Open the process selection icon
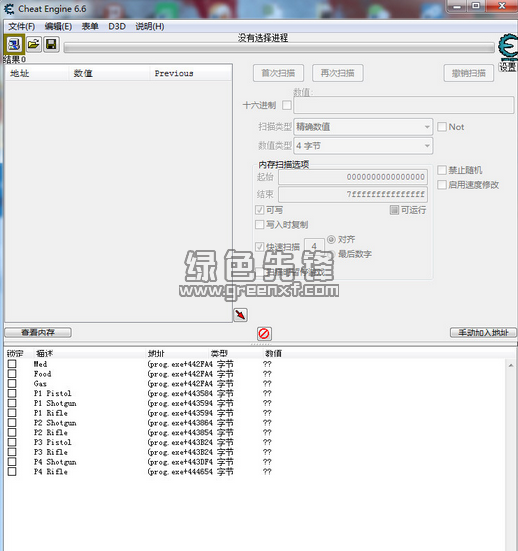Image resolution: width=518 pixels, height=551 pixels. tap(14, 44)
